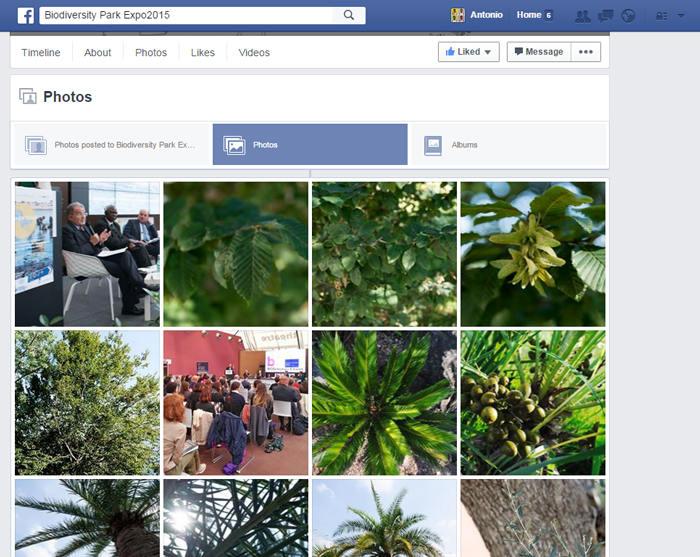Viewport: 700px width, 557px height.
Task: Open close-up serrated leaf photo
Action: (x=236, y=254)
